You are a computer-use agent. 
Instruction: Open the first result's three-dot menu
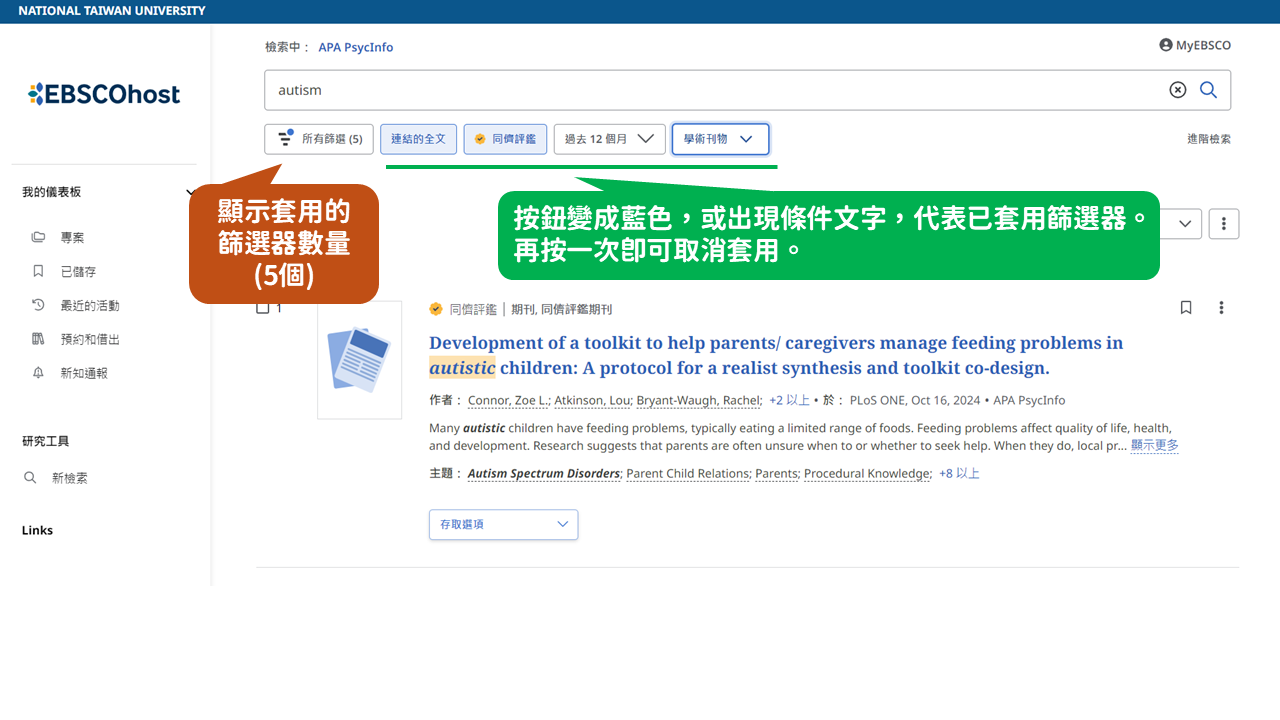pyautogui.click(x=1221, y=308)
